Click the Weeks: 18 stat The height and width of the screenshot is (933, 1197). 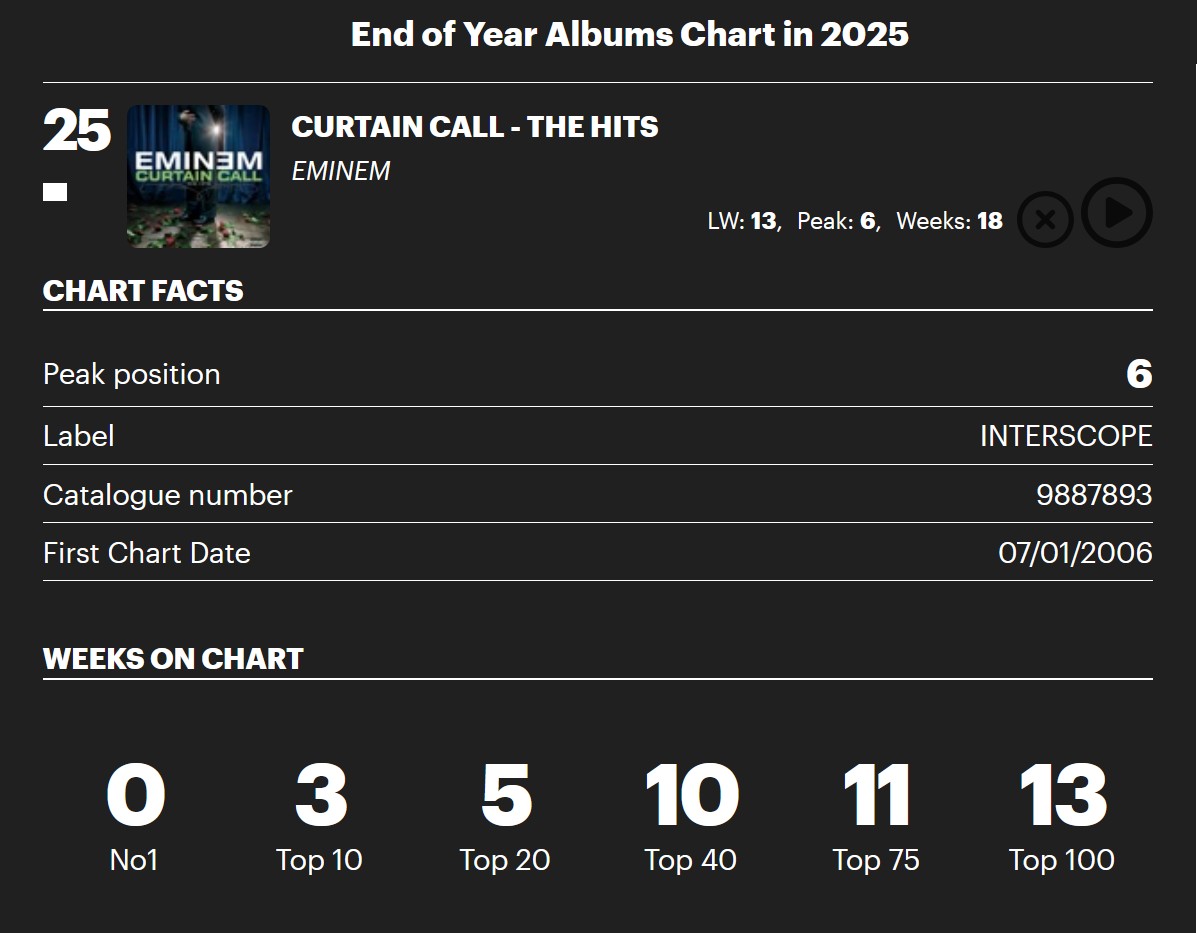pos(949,221)
